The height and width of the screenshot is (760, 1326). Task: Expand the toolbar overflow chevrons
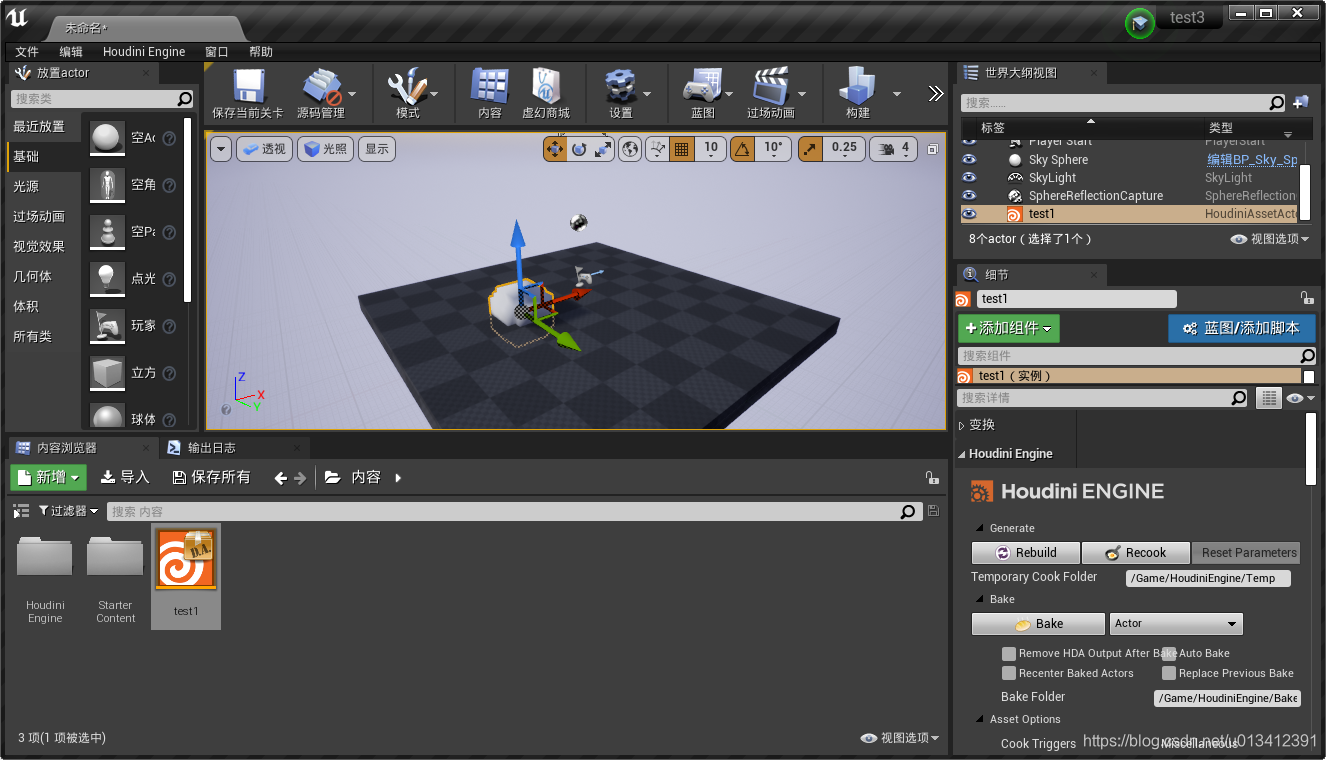pyautogui.click(x=935, y=93)
